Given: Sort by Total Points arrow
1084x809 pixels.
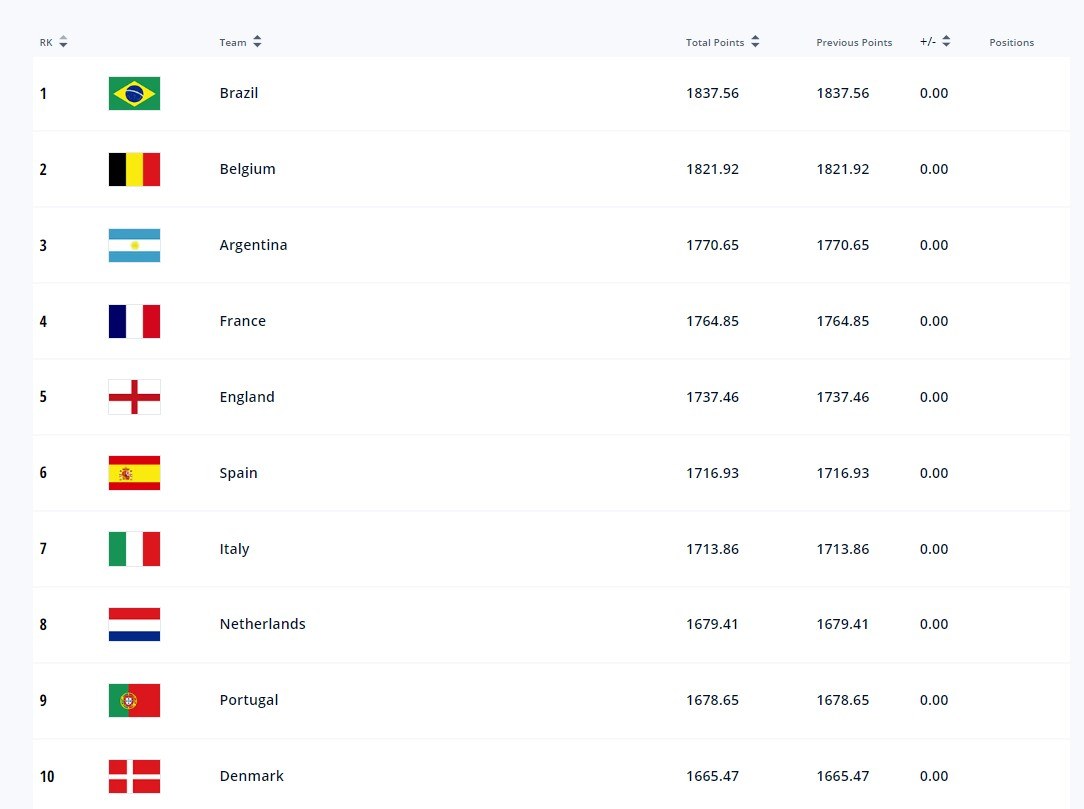Looking at the screenshot, I should pyautogui.click(x=755, y=41).
